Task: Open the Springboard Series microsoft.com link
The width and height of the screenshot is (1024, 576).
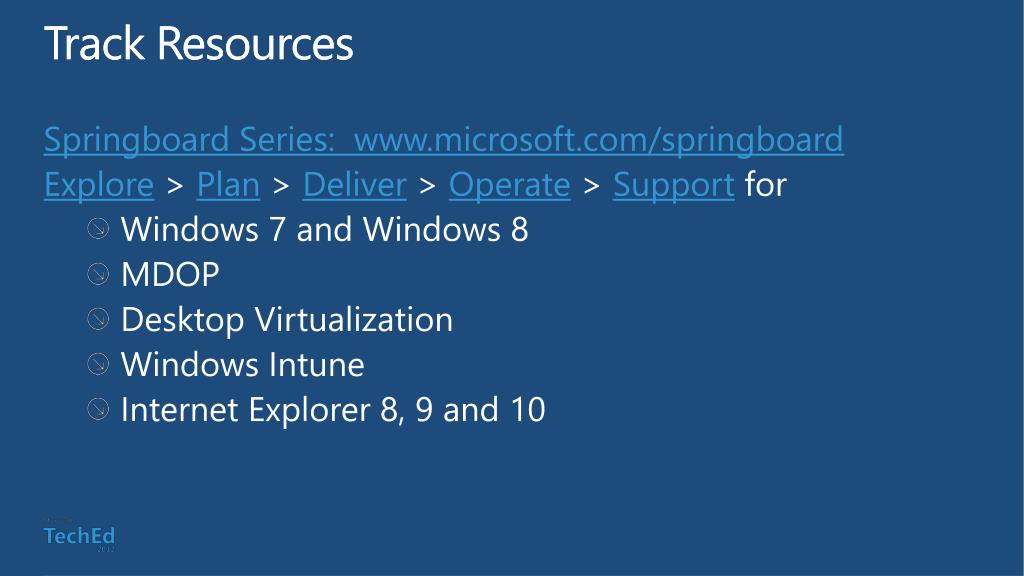Action: point(443,140)
